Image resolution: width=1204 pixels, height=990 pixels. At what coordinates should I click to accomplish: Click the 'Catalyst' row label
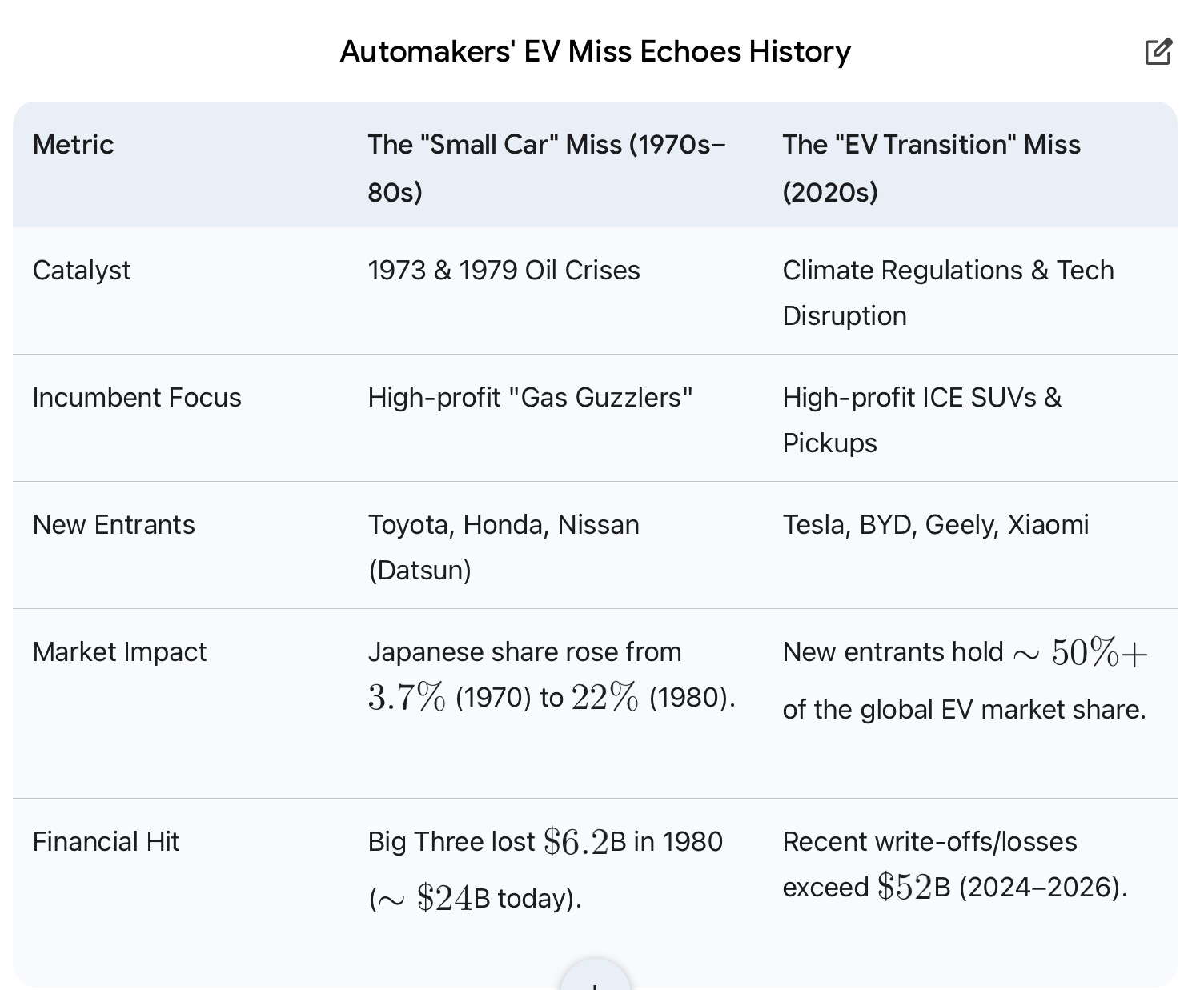pos(82,271)
